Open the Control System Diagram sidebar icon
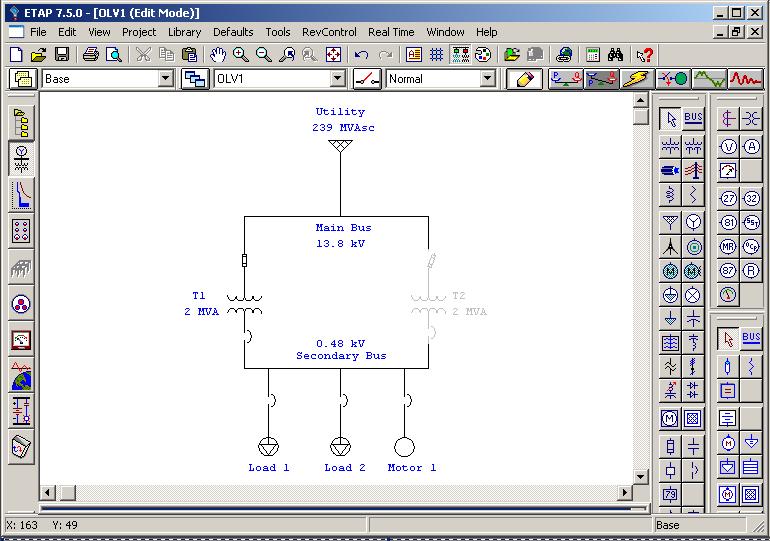This screenshot has height=541, width=770. pyautogui.click(x=21, y=412)
